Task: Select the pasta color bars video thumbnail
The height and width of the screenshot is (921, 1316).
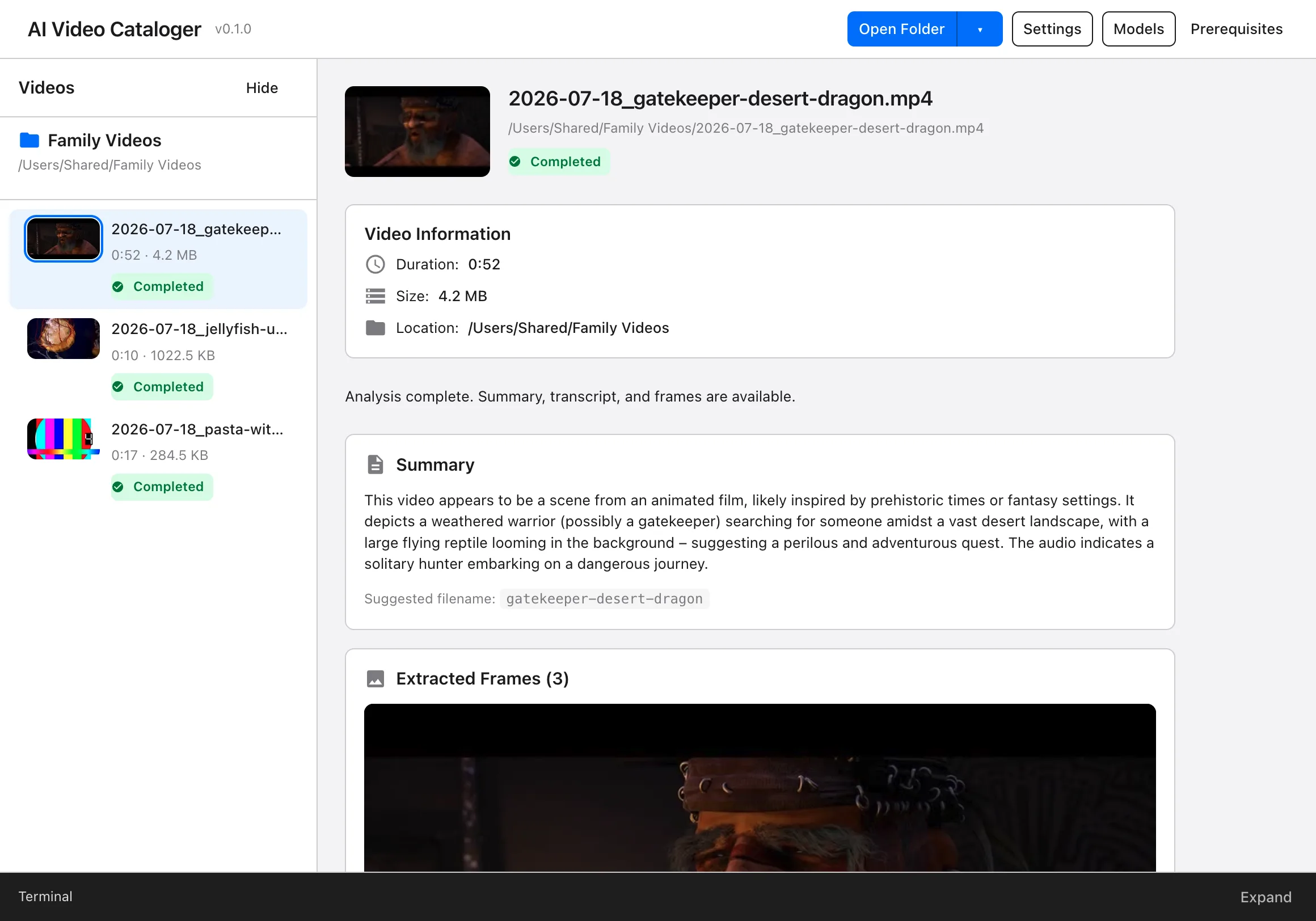Action: coord(64,438)
